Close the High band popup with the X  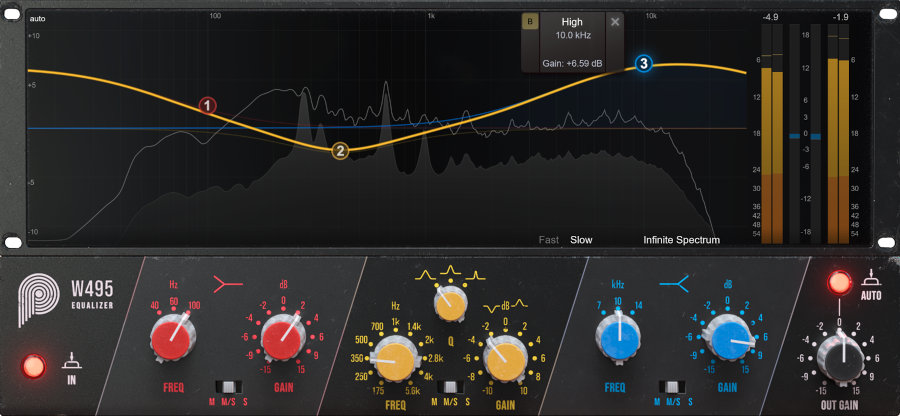[615, 22]
